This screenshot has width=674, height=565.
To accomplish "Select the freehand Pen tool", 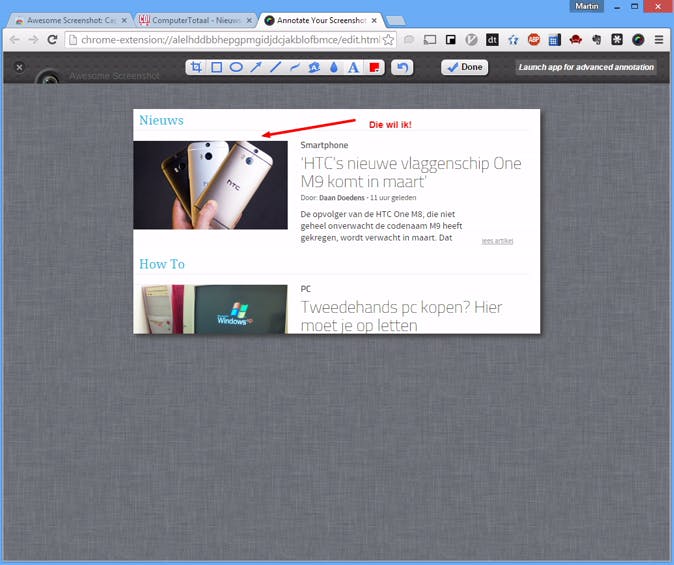I will [294, 67].
